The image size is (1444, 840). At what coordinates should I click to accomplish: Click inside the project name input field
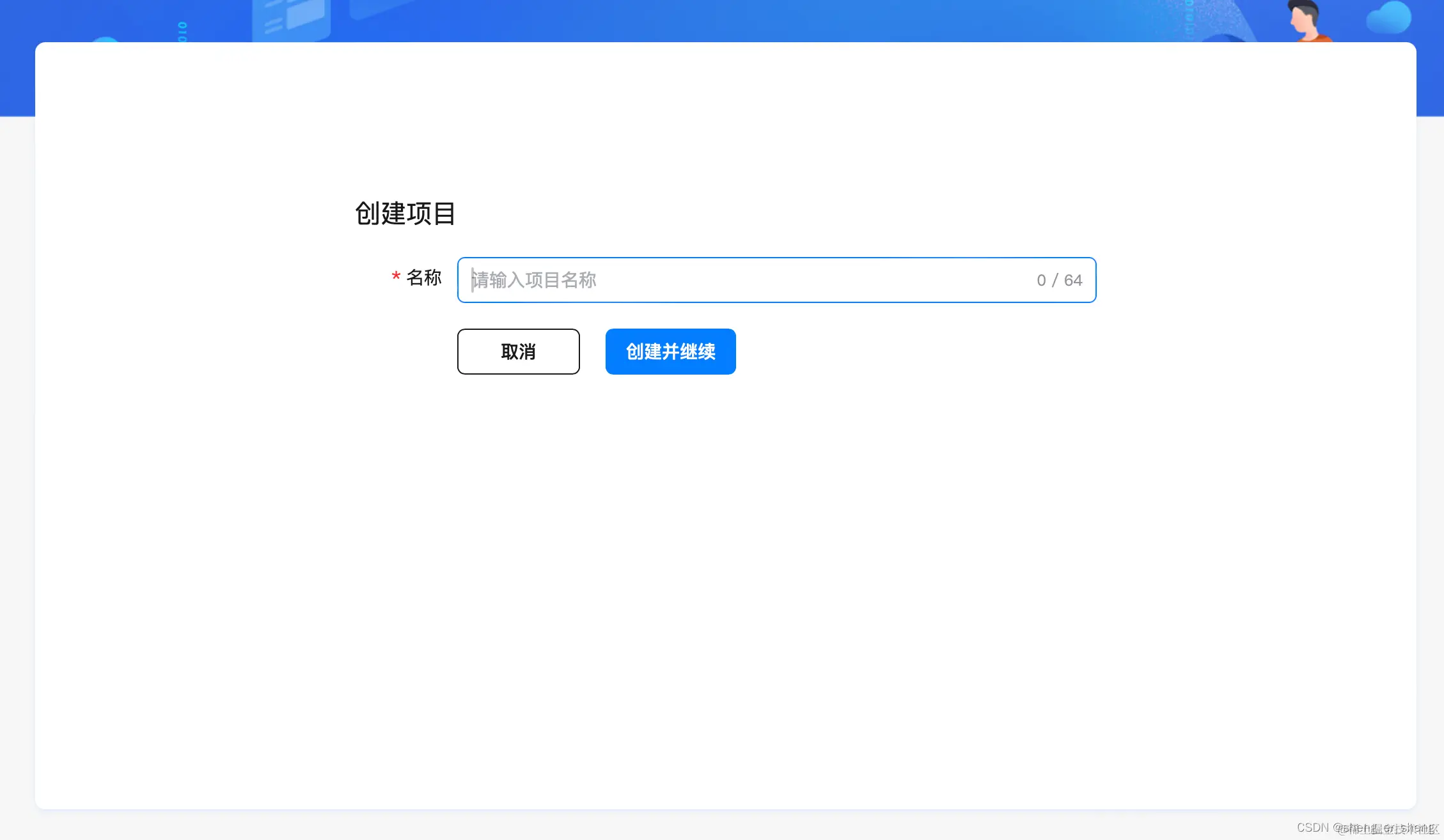(x=703, y=280)
